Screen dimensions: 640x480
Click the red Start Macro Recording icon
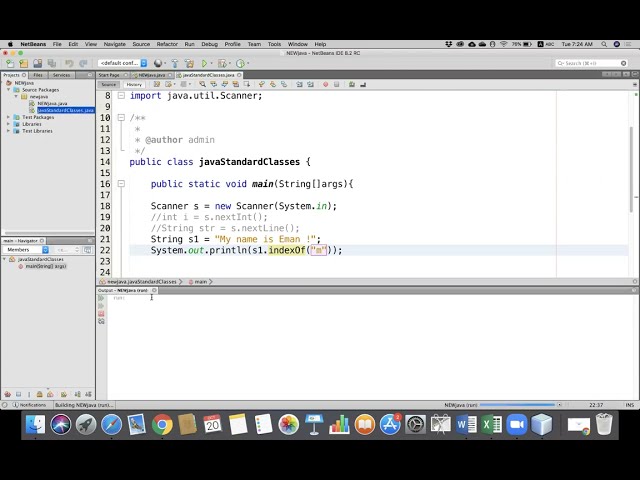(326, 84)
